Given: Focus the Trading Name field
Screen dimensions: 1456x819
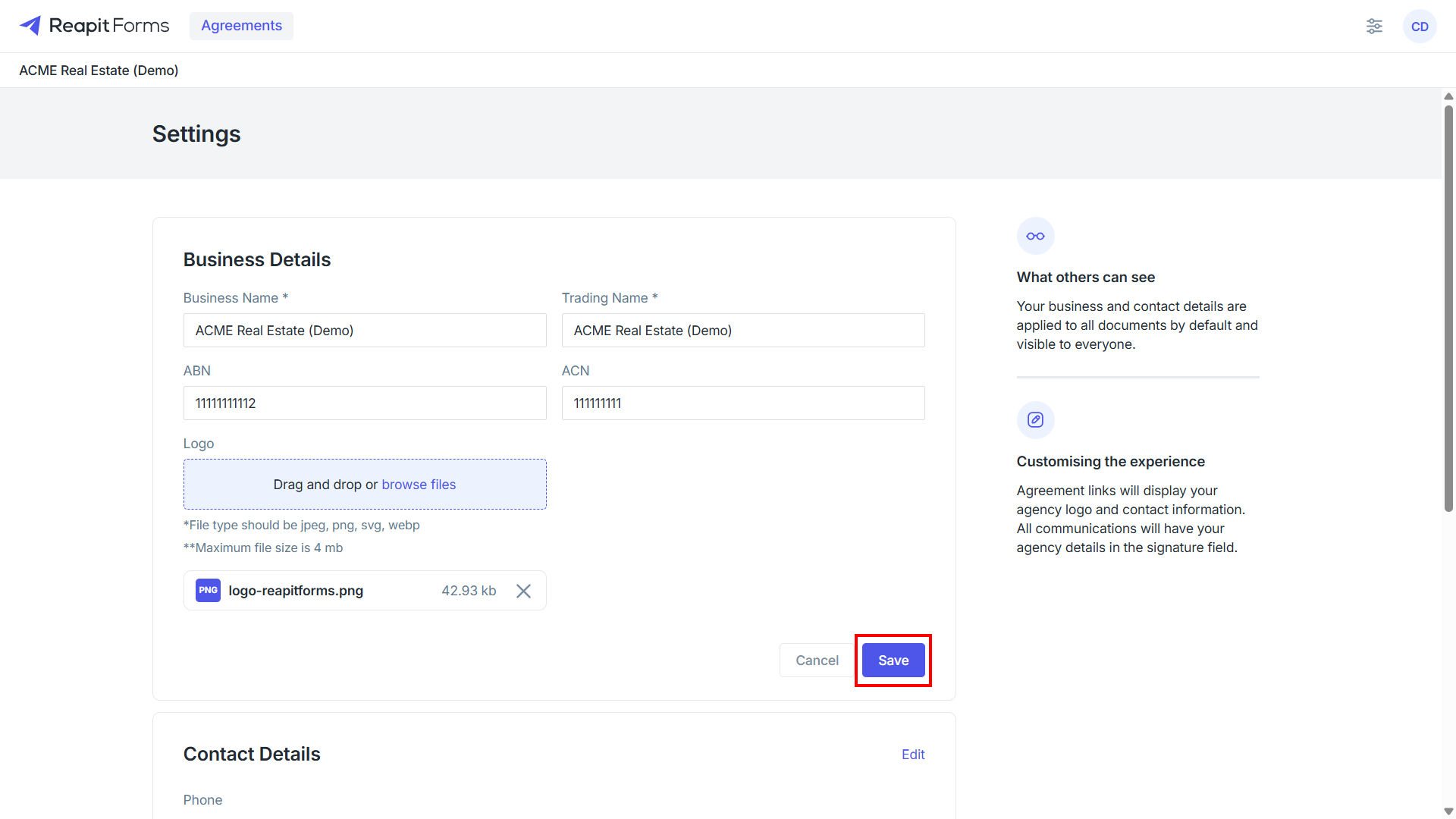Looking at the screenshot, I should point(743,331).
